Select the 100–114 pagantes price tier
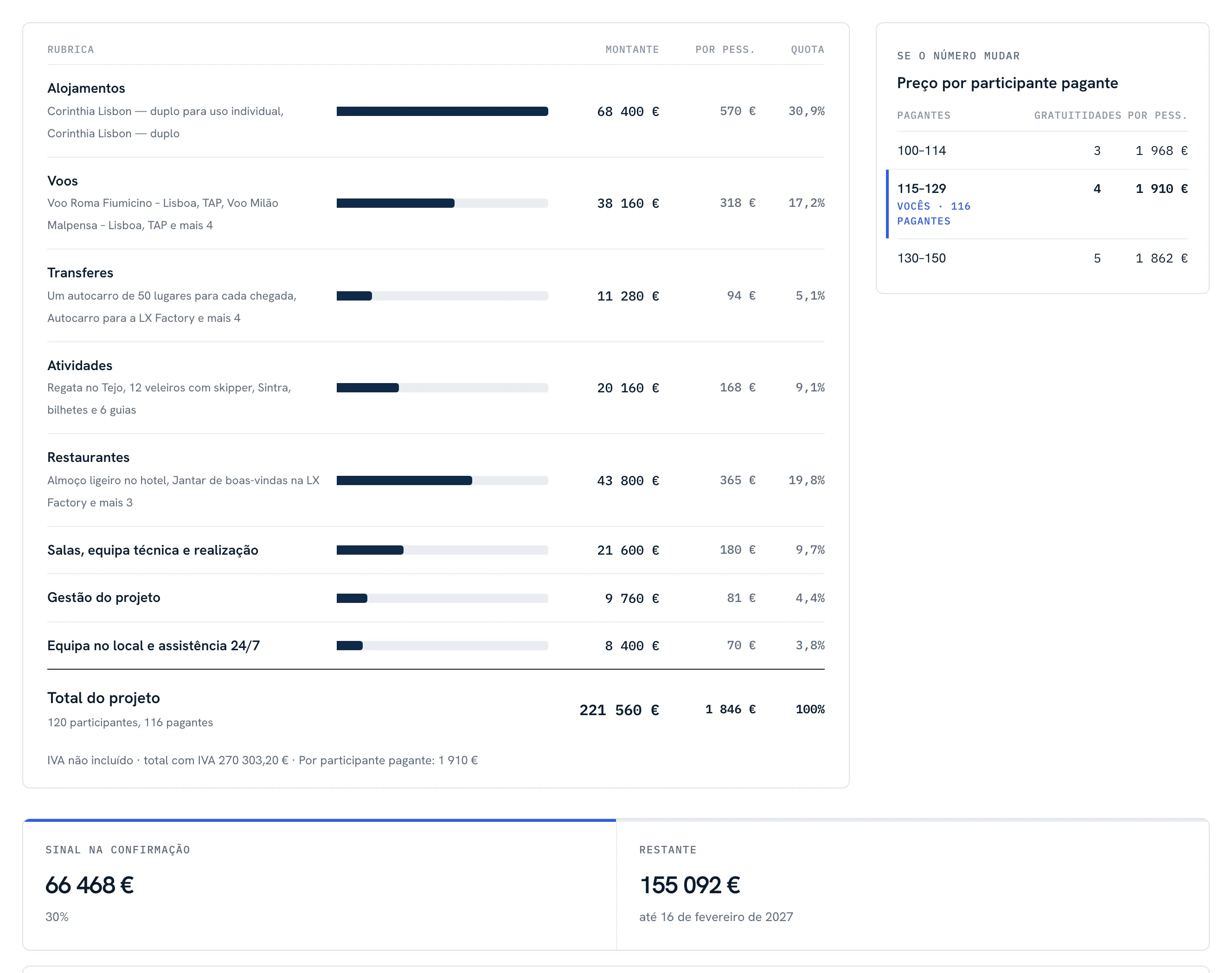Screen dimensions: 1232x973 [x=1042, y=151]
